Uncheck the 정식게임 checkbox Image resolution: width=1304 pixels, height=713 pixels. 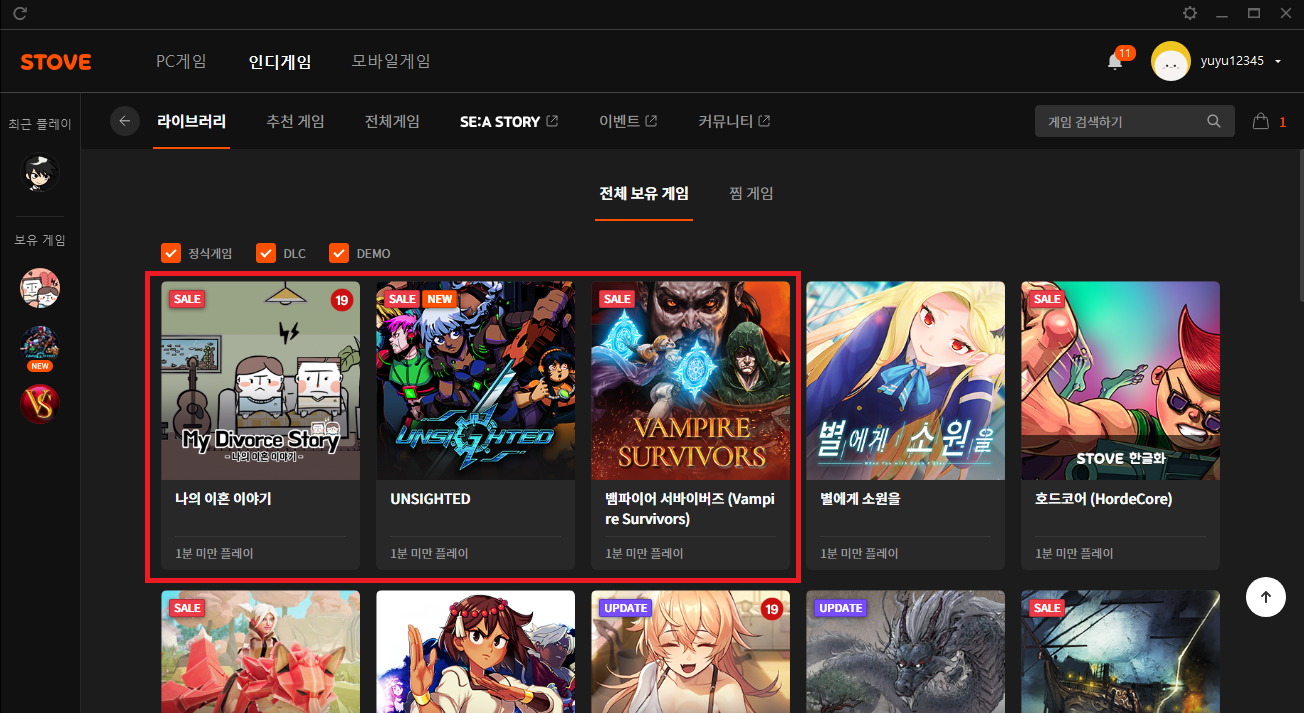pos(171,253)
